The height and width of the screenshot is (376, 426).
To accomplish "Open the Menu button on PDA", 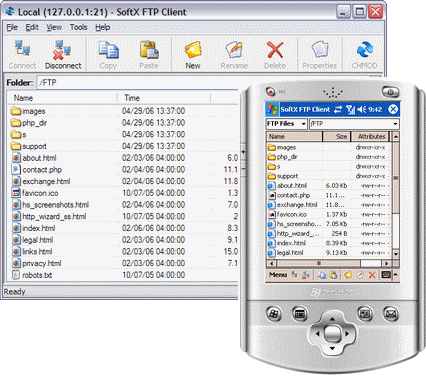I will (x=278, y=275).
